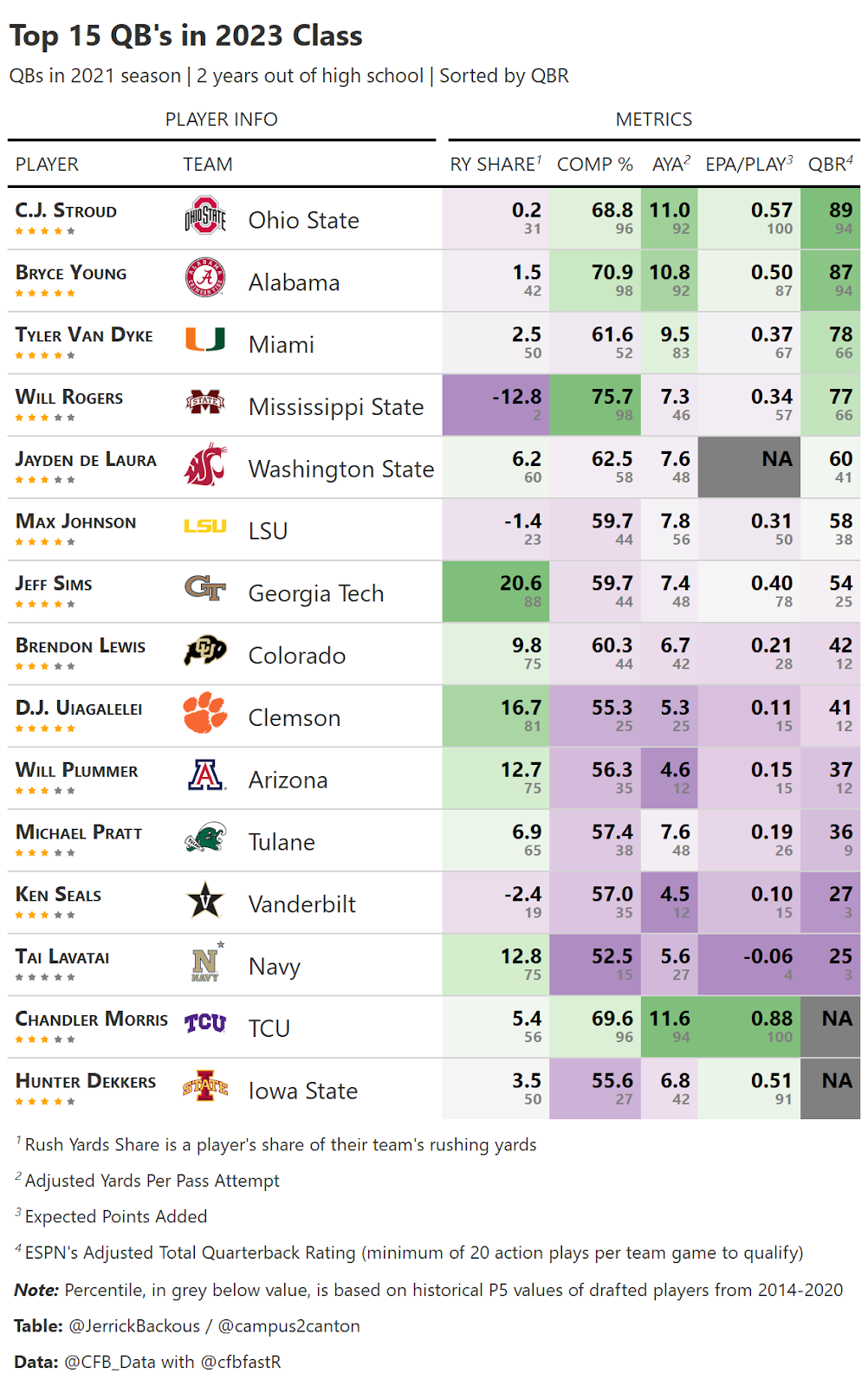Click the TCU team logo
Viewport: 868px width, 1386px height.
205,1024
